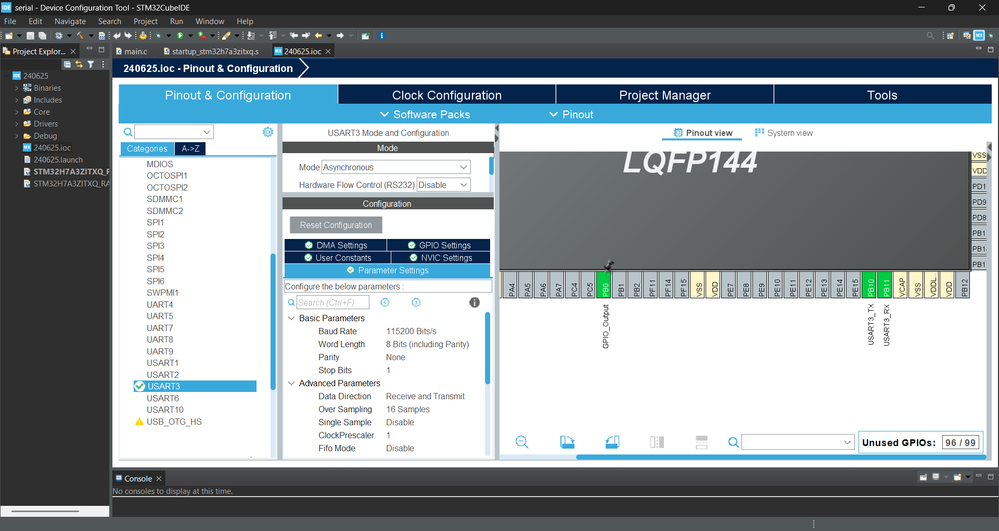Screen dimensions: 999x531
Task: Click the green PB11 pin USART3_RX
Action: 885,285
